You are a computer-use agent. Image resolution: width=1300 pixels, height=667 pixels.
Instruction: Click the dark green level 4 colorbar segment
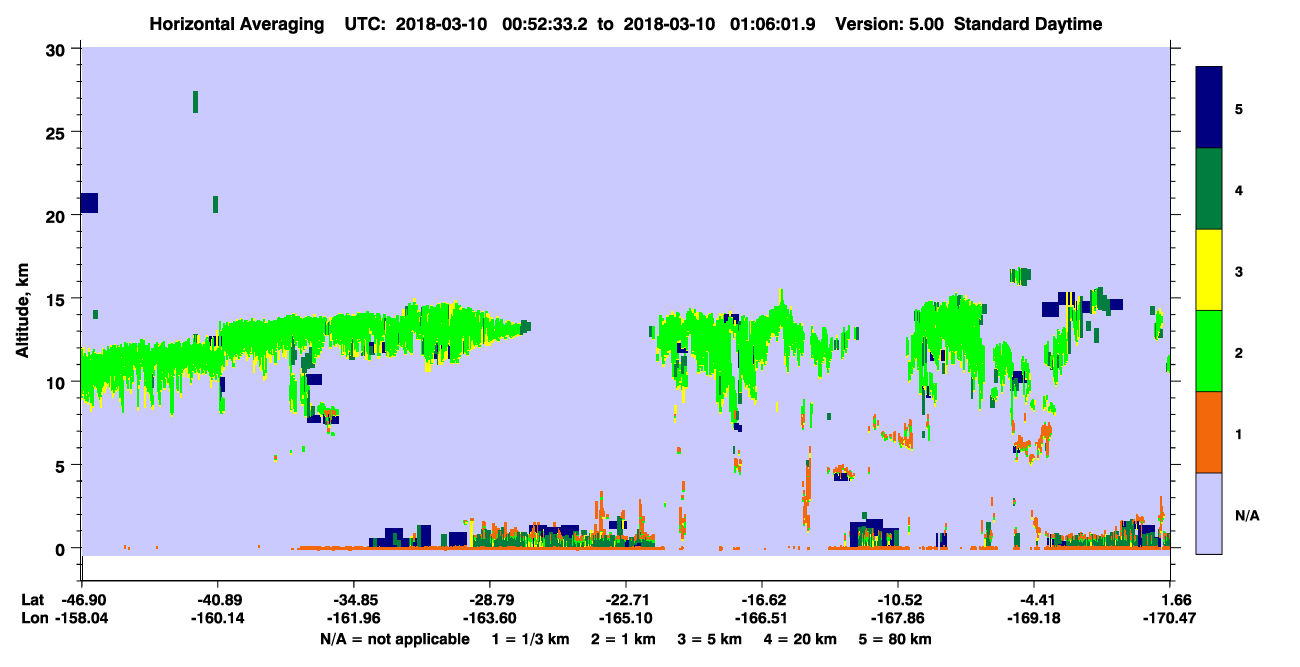point(1209,189)
